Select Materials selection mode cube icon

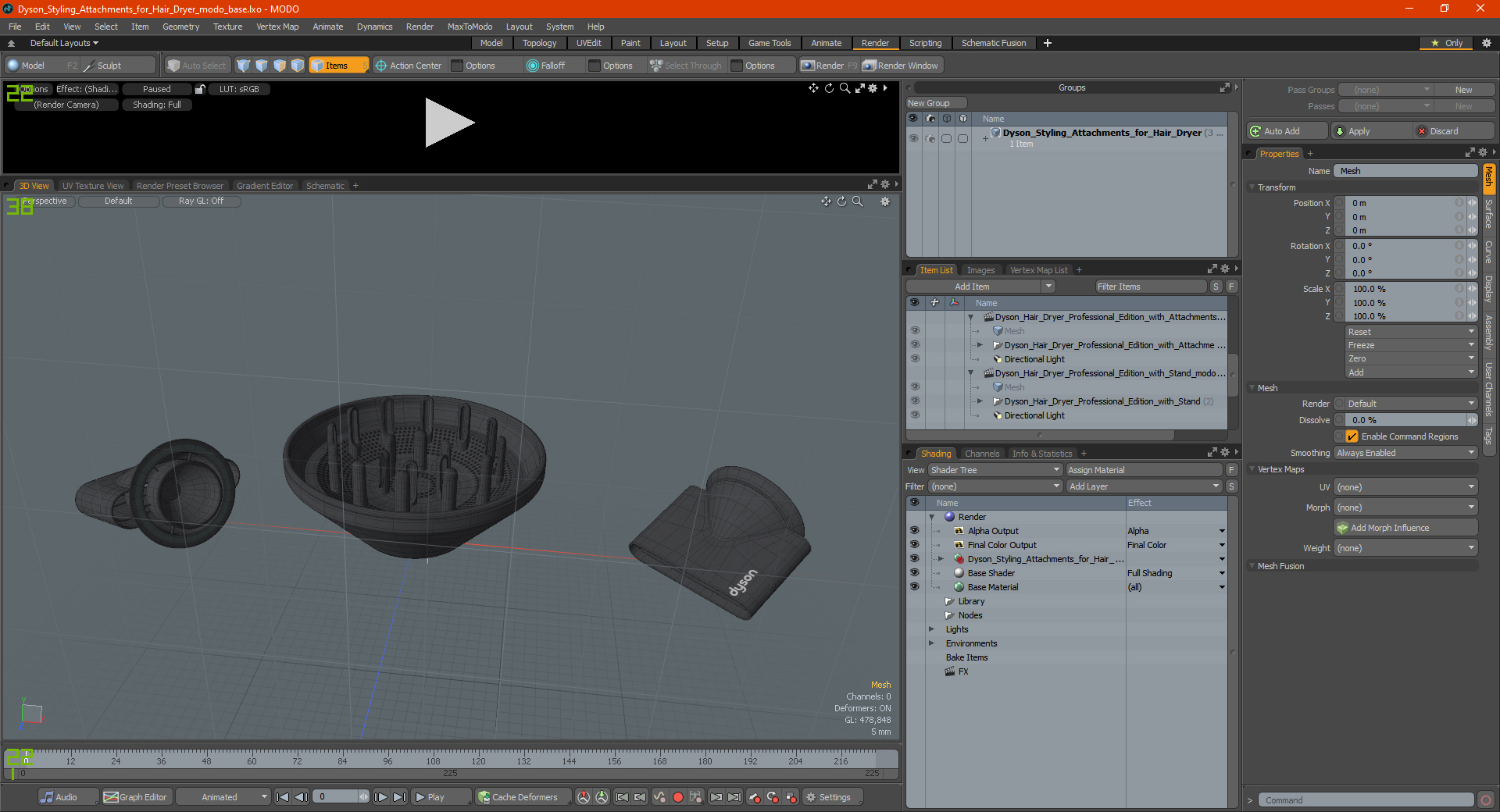coord(298,66)
